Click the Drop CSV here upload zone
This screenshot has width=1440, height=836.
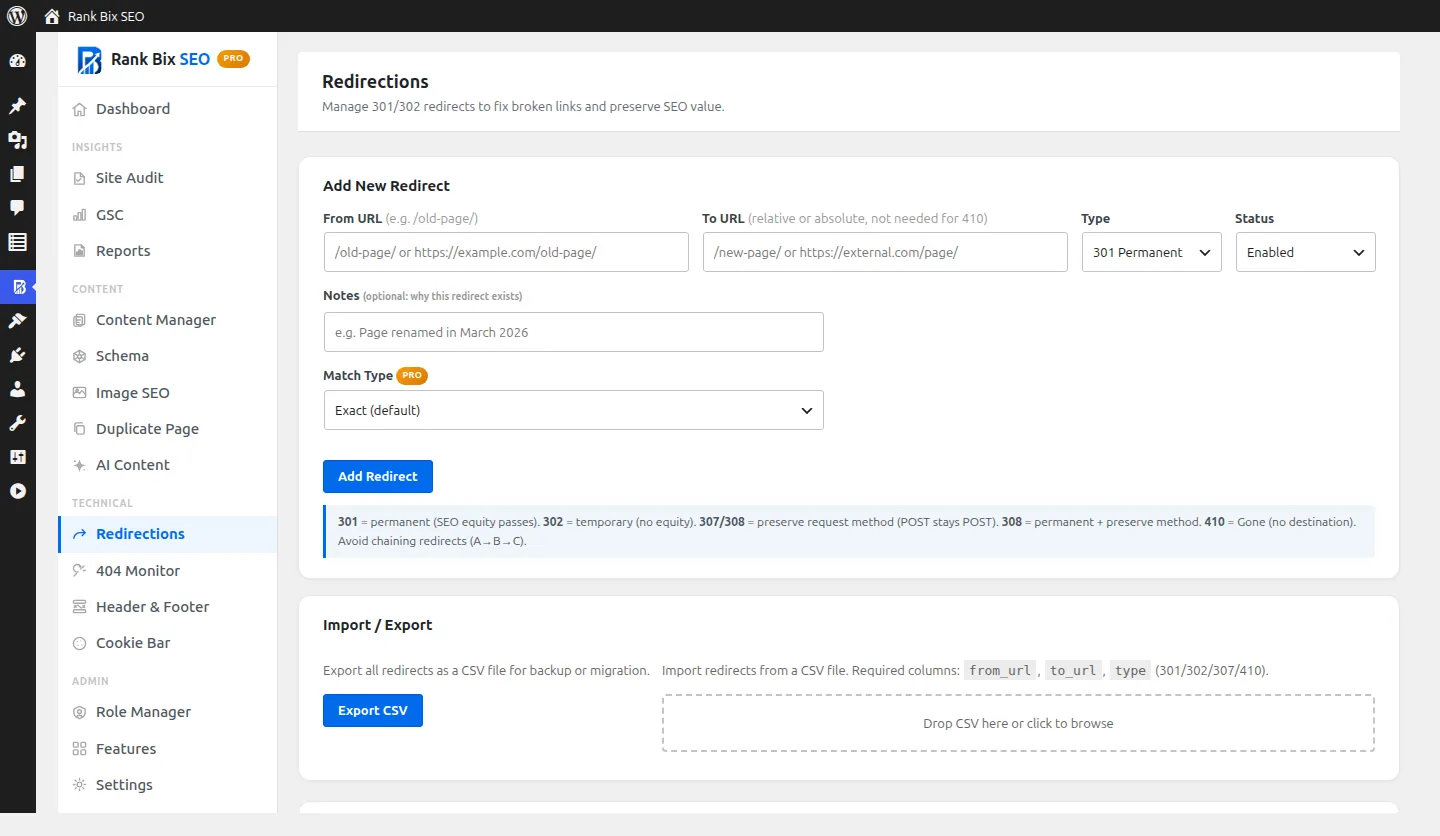1018,723
